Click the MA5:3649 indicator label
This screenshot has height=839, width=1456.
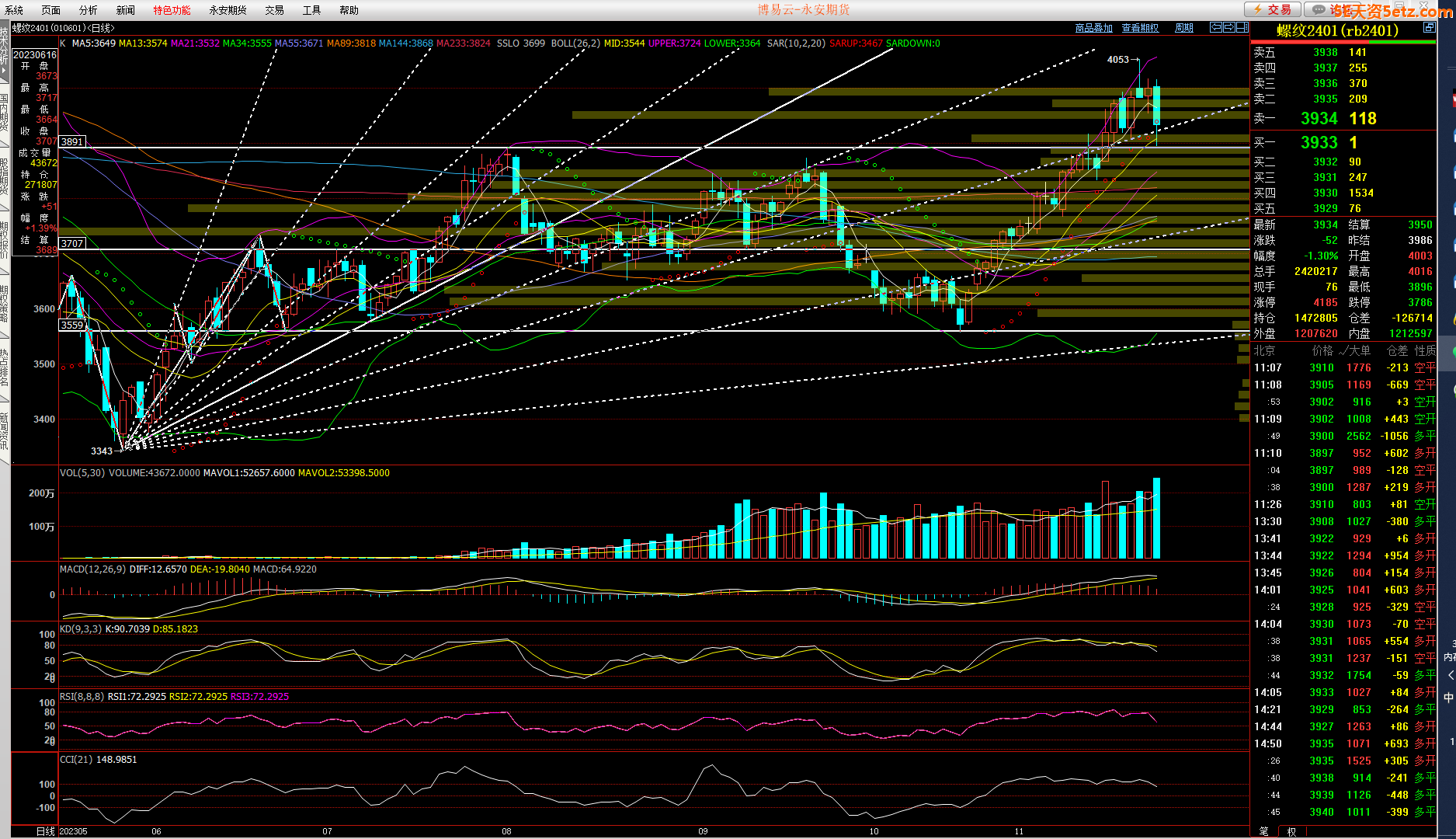click(93, 44)
